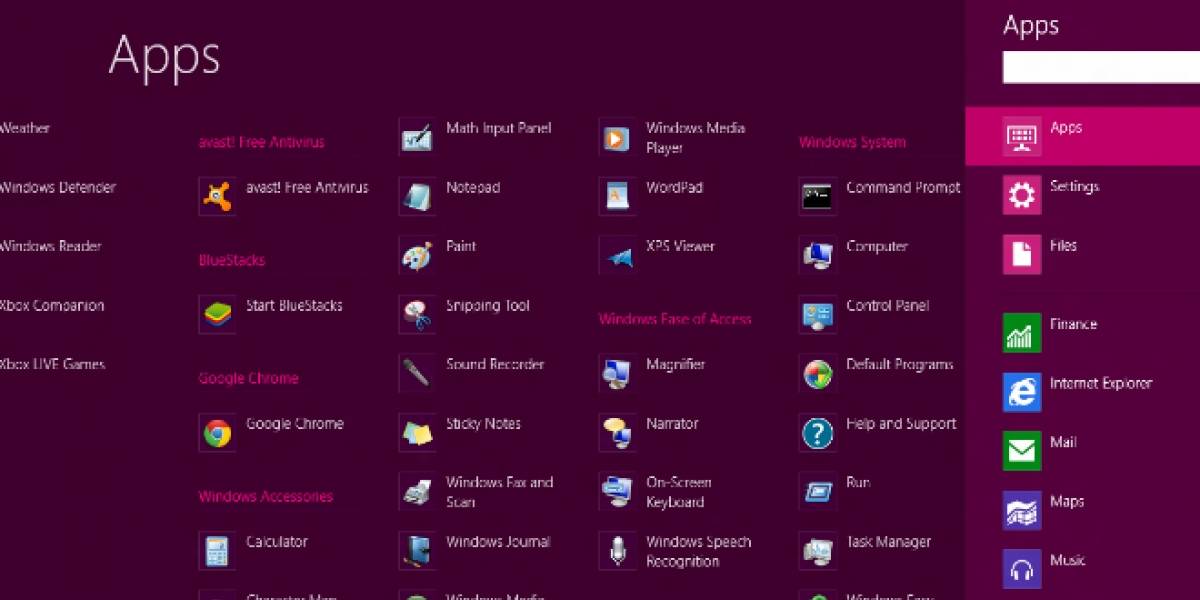
Task: Click Windows Ease of Access heading
Action: pos(675,319)
